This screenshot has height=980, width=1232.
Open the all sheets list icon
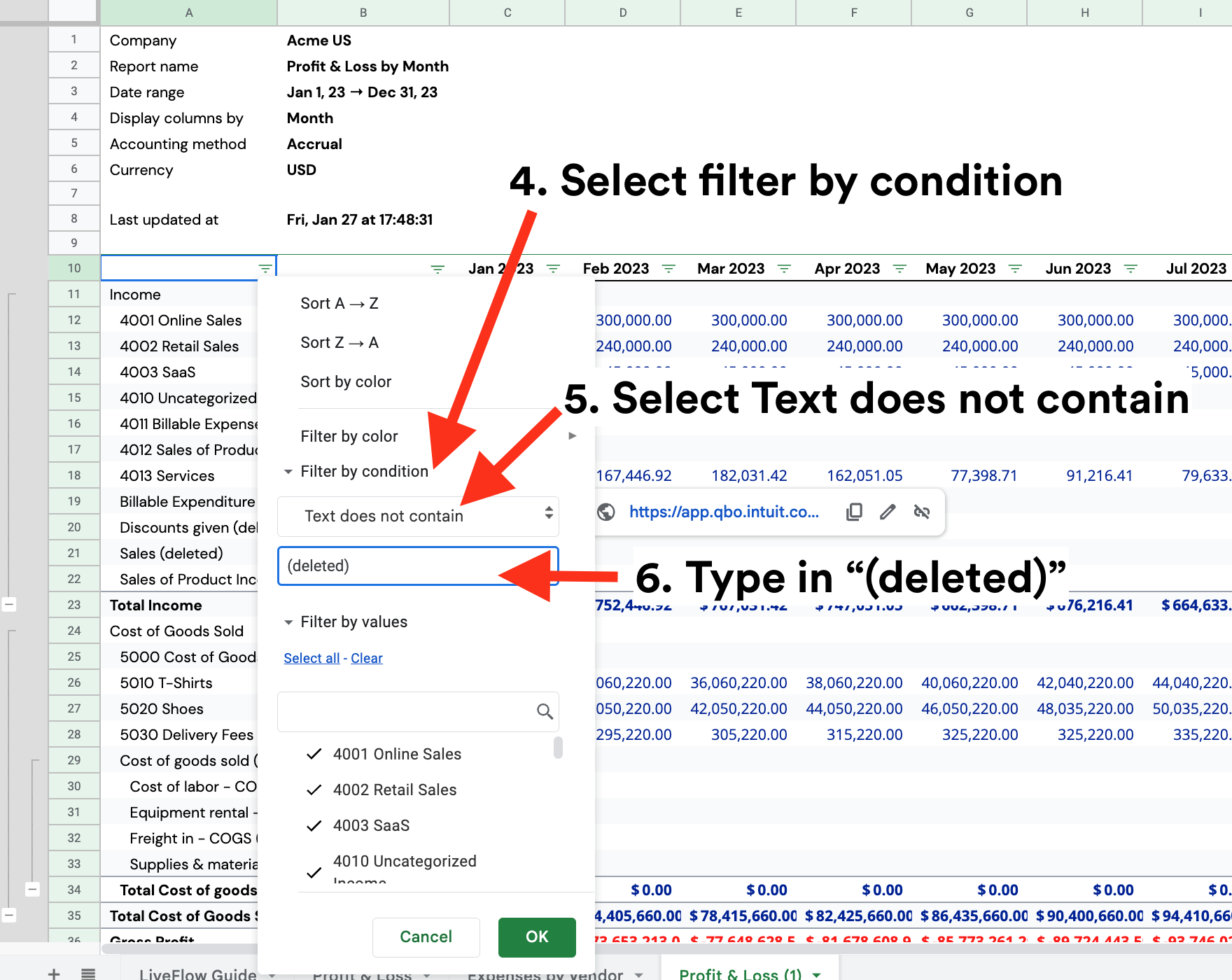(x=88, y=974)
